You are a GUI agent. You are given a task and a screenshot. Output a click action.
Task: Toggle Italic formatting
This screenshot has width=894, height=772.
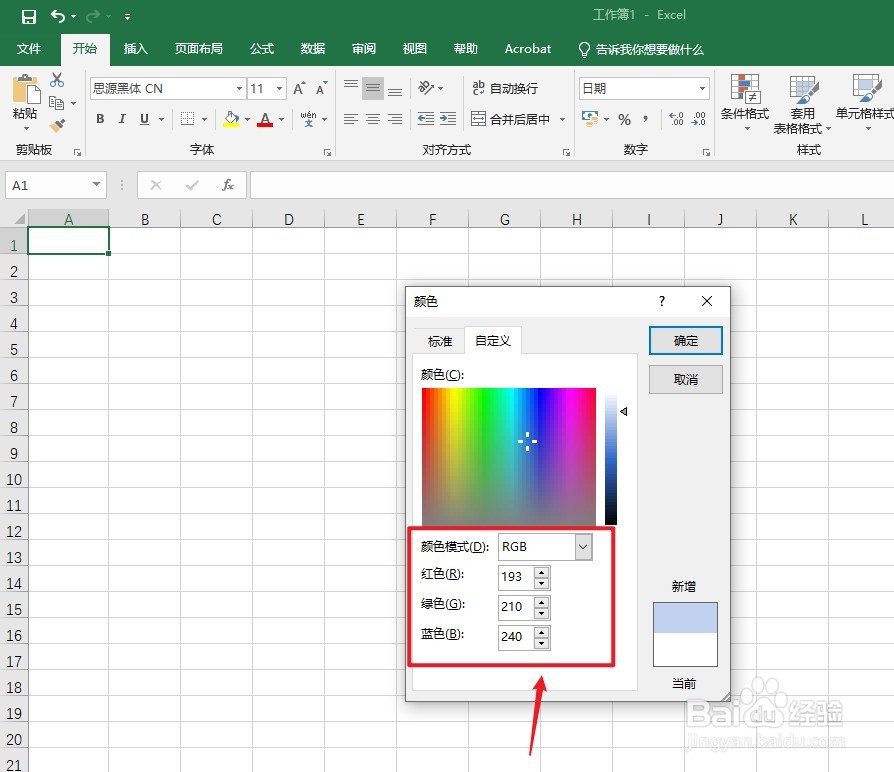[122, 119]
